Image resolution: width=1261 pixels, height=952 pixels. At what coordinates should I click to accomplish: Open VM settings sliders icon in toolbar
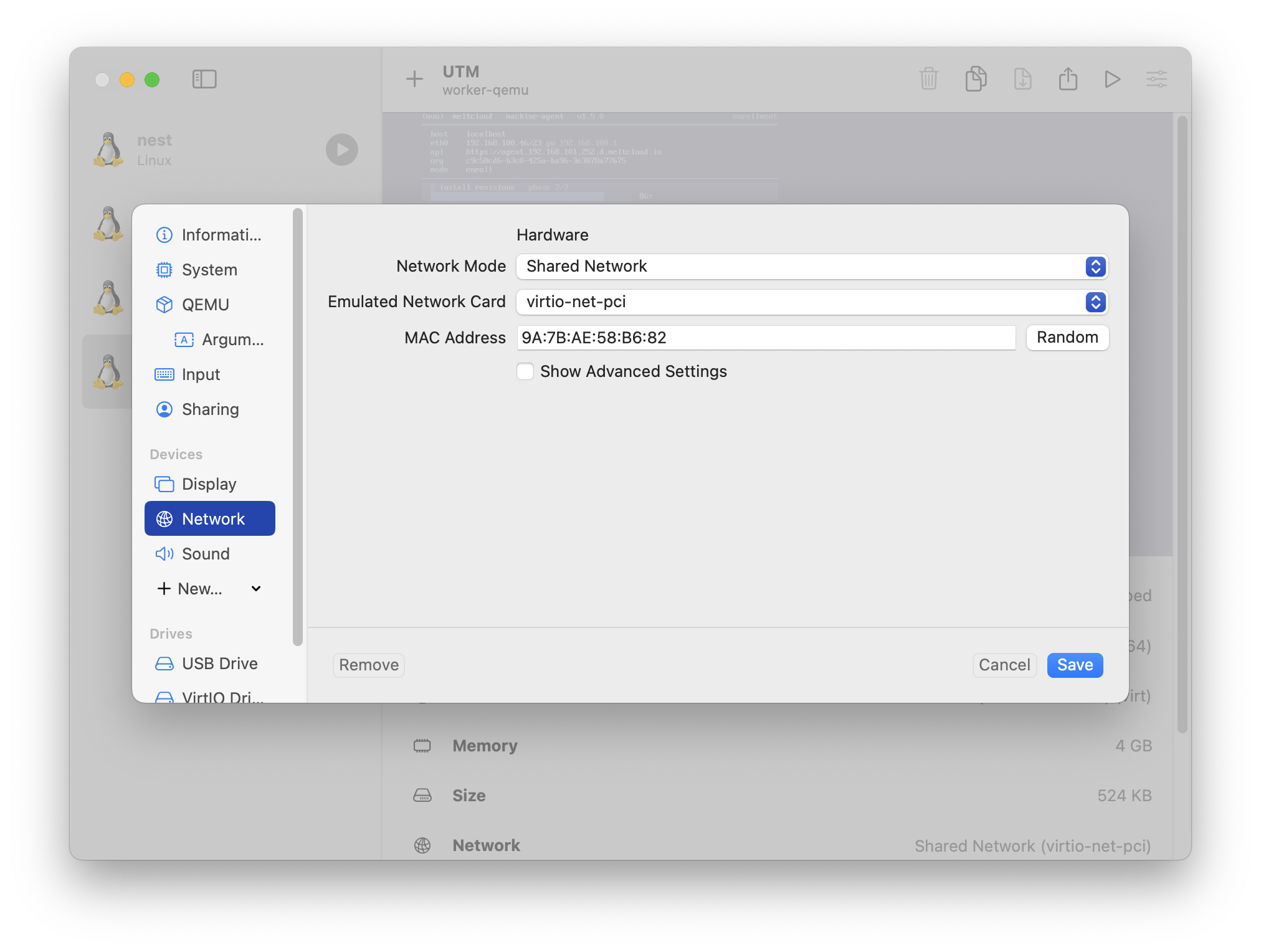pyautogui.click(x=1156, y=79)
